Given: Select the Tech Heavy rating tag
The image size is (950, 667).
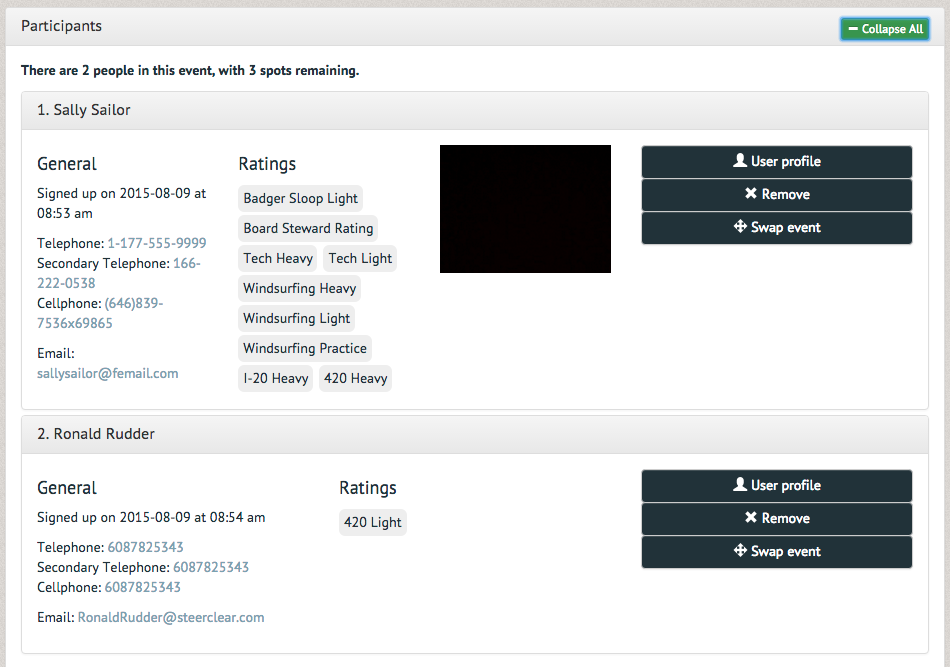Looking at the screenshot, I should (x=277, y=258).
